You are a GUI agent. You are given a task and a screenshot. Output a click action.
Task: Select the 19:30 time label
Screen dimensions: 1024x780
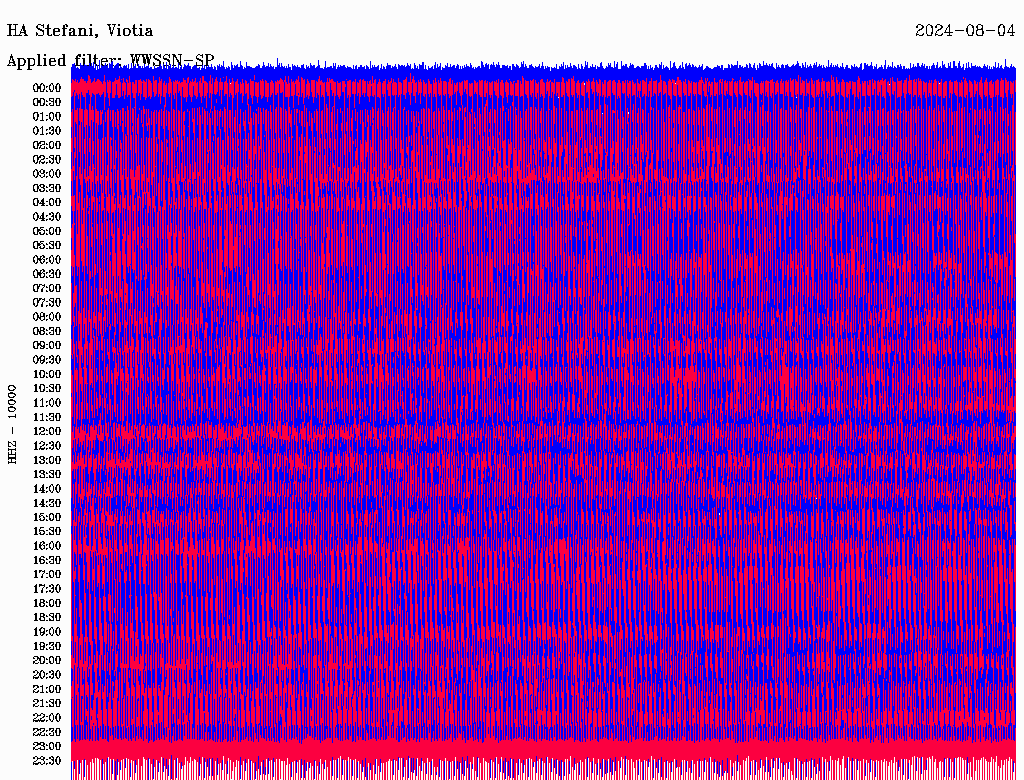(47, 646)
